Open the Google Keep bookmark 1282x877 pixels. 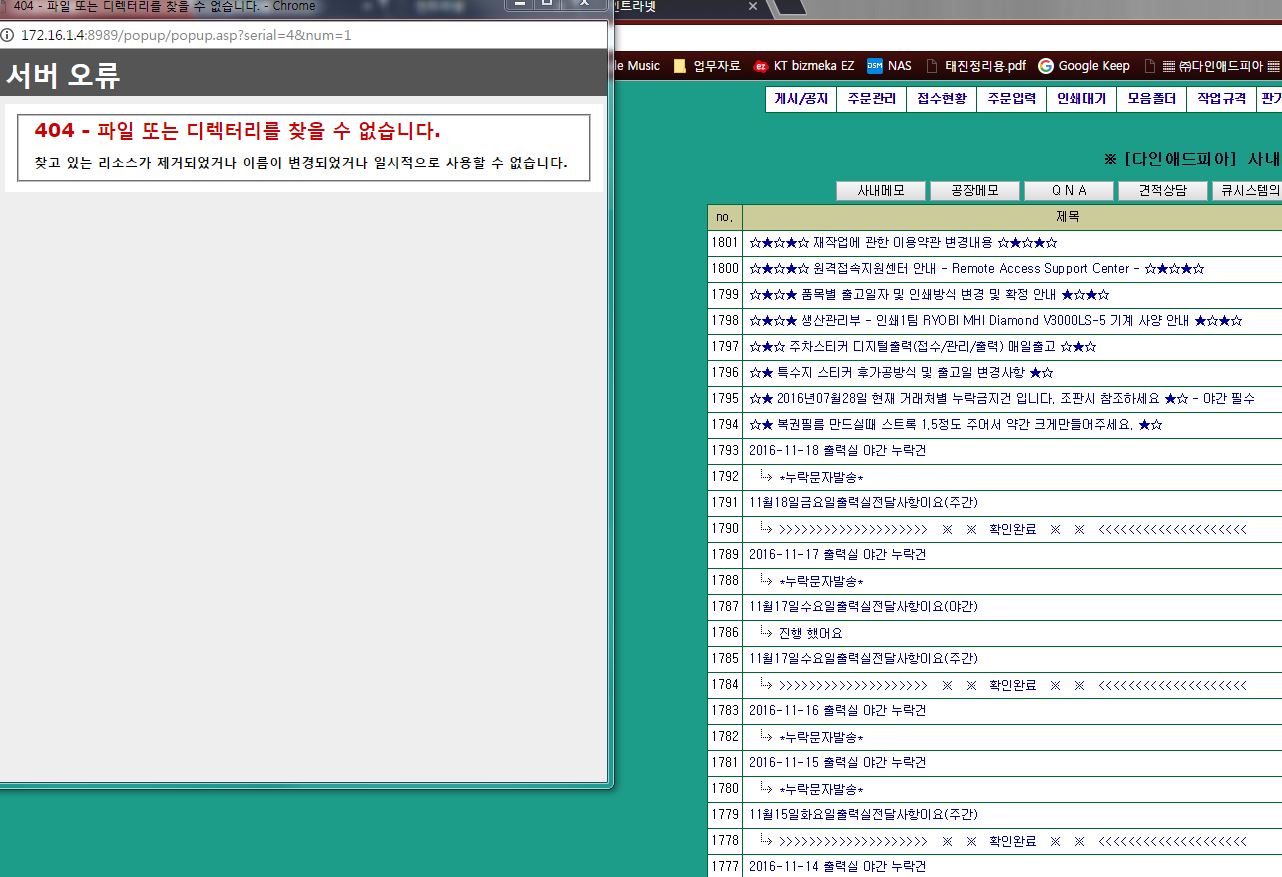[1084, 66]
